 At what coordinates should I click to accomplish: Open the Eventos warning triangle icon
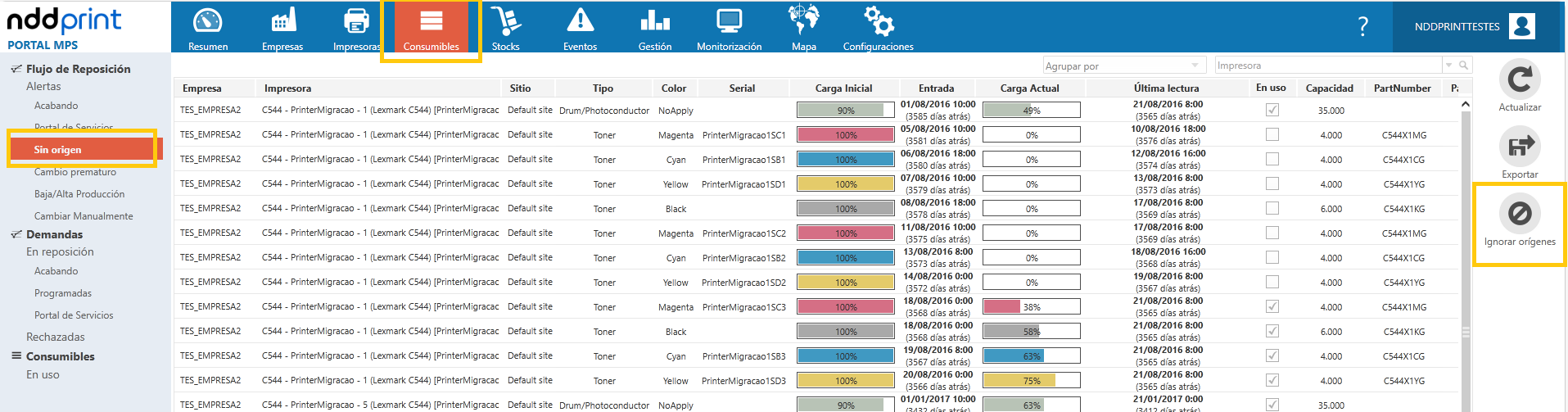click(x=581, y=20)
